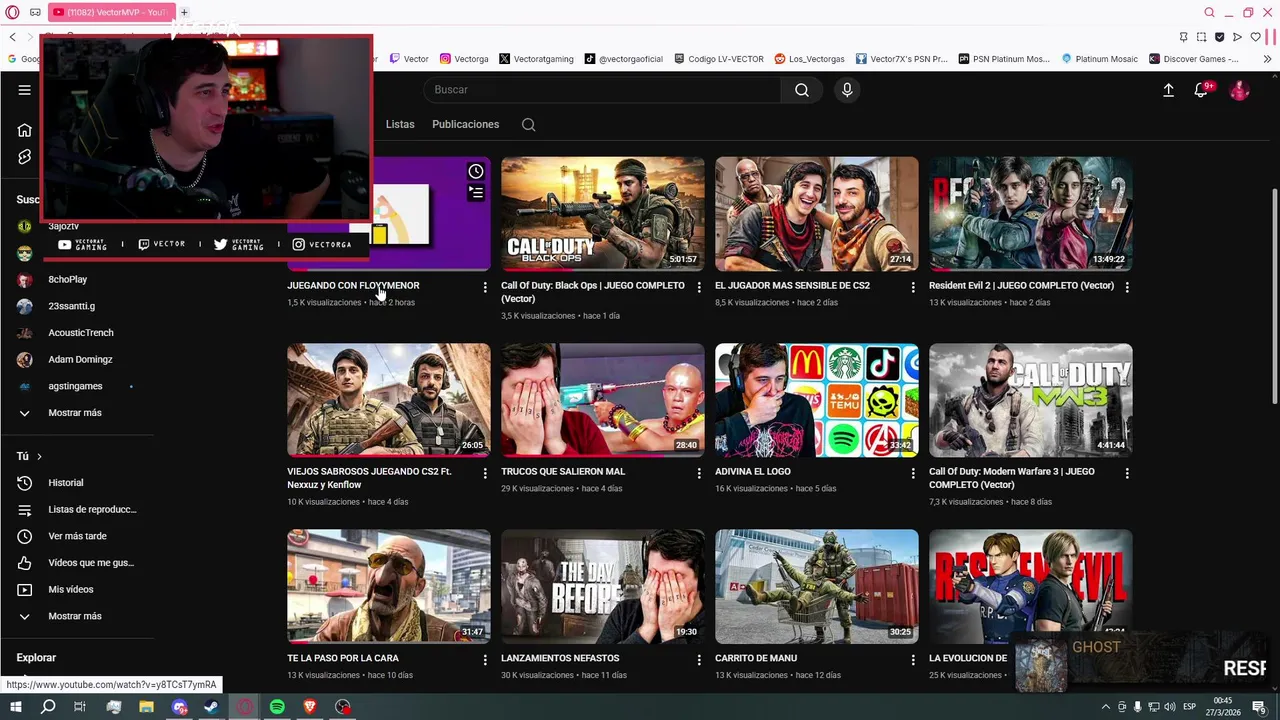The image size is (1280, 720).
Task: Play the ADIVINA EL LOGO thumbnail
Action: [x=817, y=400]
